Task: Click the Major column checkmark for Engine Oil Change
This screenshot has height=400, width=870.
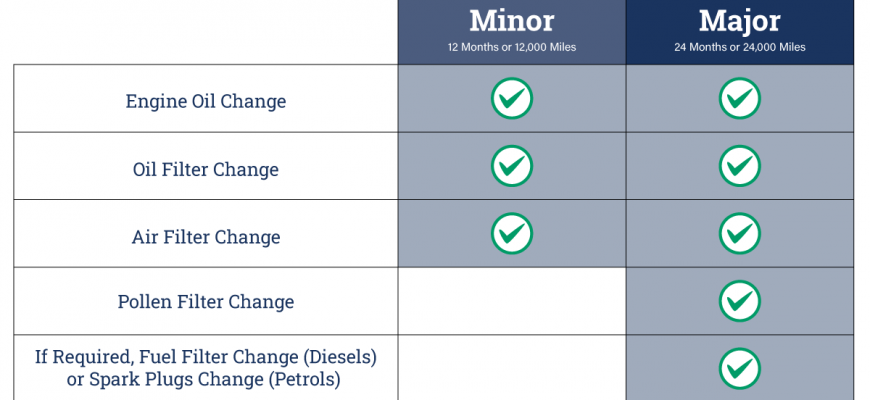Action: pyautogui.click(x=740, y=98)
